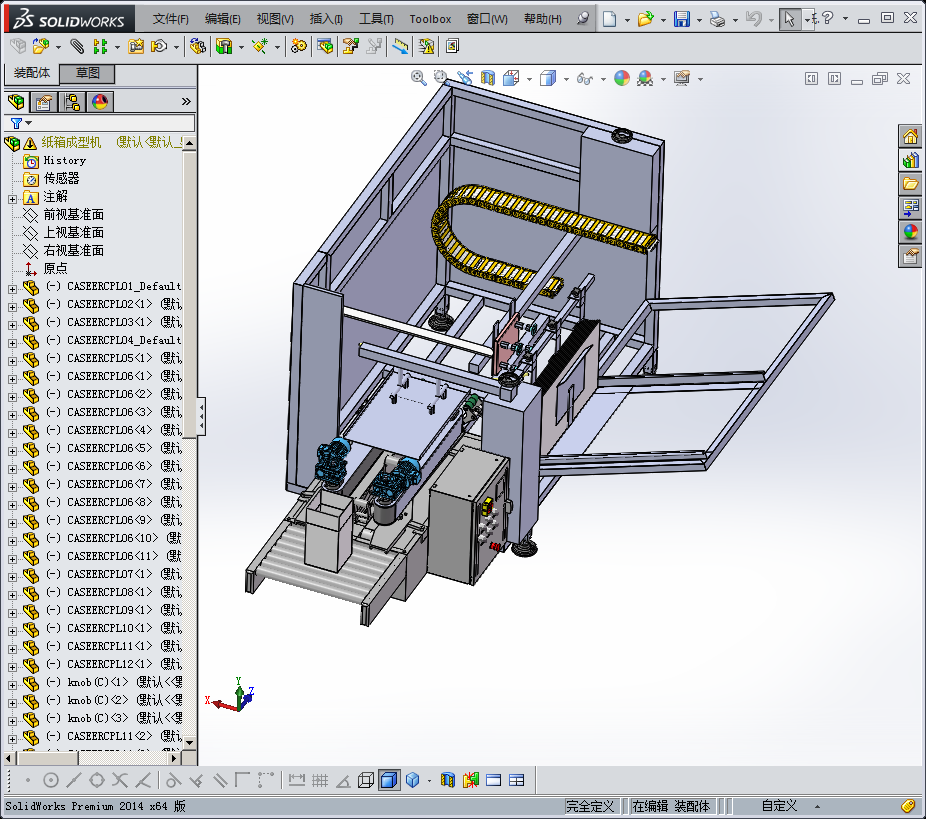Screen dimensions: 926x819
Task: Expand the CASEERCPL01_Default component node
Action: 12,289
